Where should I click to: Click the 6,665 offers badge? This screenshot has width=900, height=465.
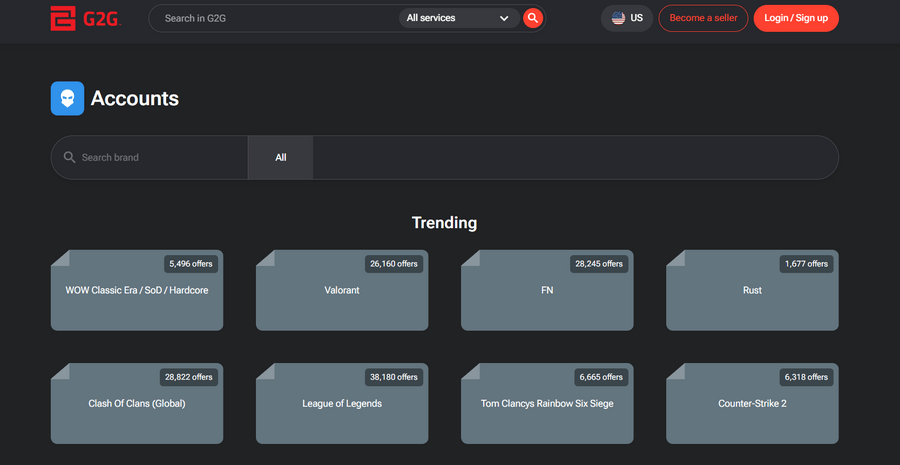coord(601,377)
